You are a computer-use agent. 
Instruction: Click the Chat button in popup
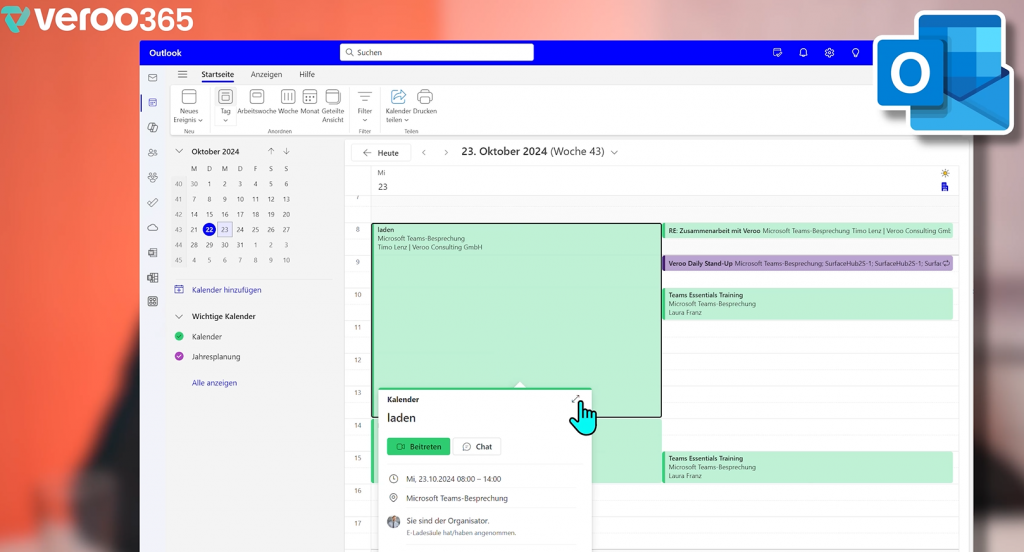click(477, 447)
